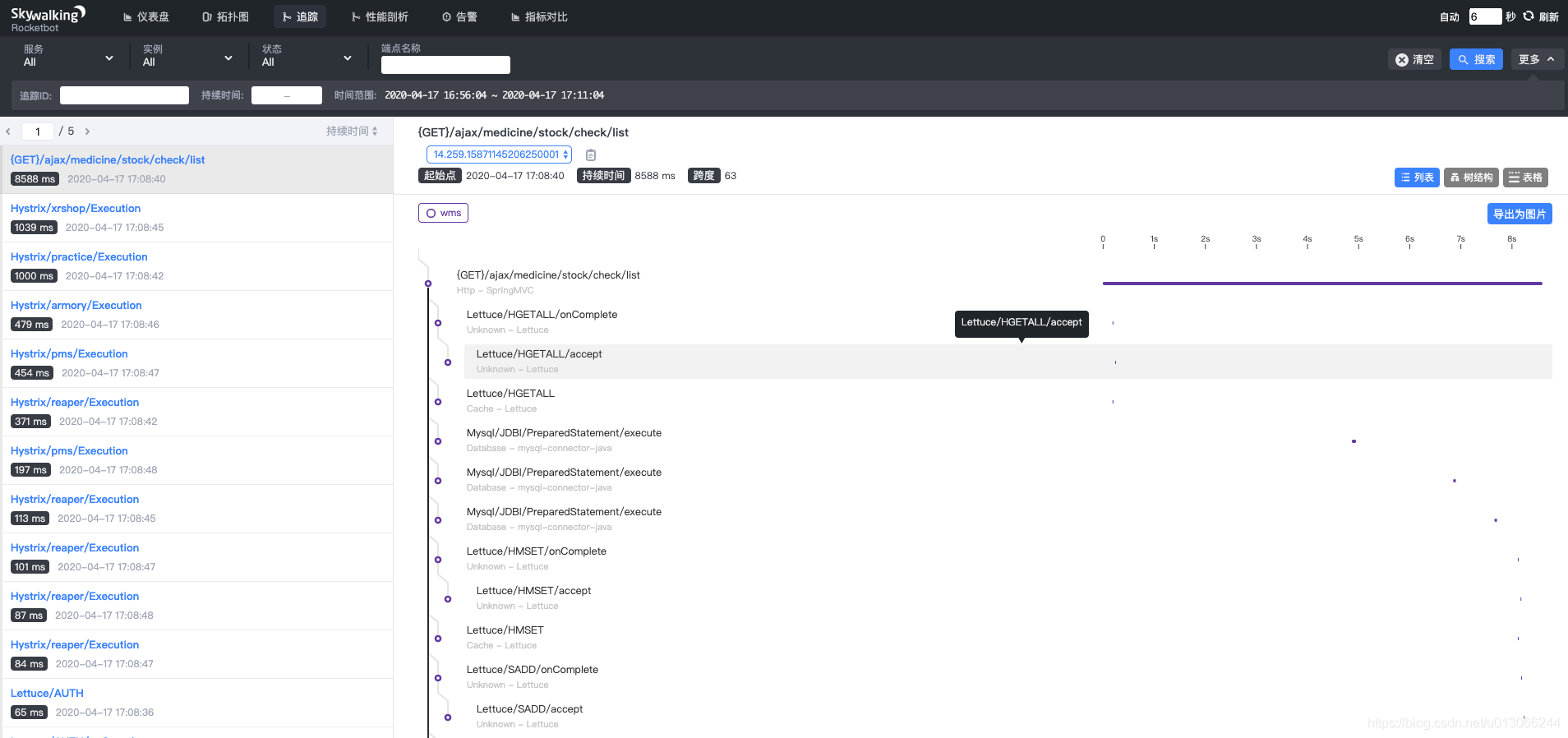Open the Lettuce/AUTH trace
Image resolution: width=1568 pixels, height=738 pixels.
click(196, 703)
